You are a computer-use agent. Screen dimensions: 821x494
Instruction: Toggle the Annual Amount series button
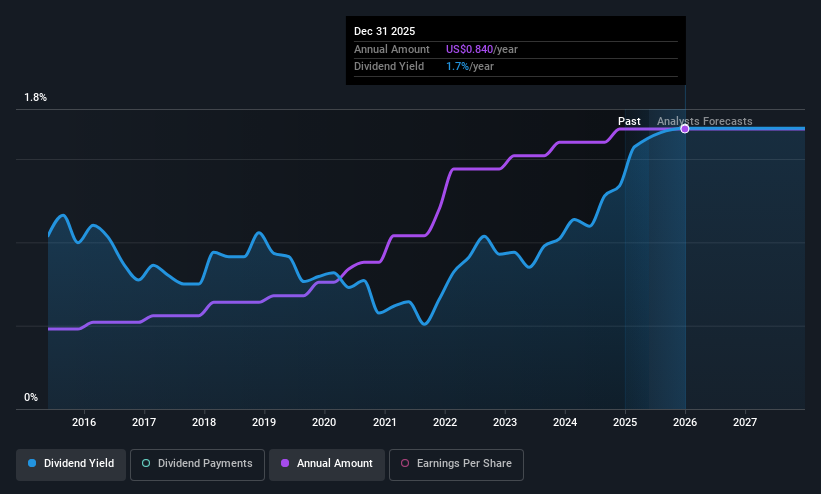tap(327, 464)
